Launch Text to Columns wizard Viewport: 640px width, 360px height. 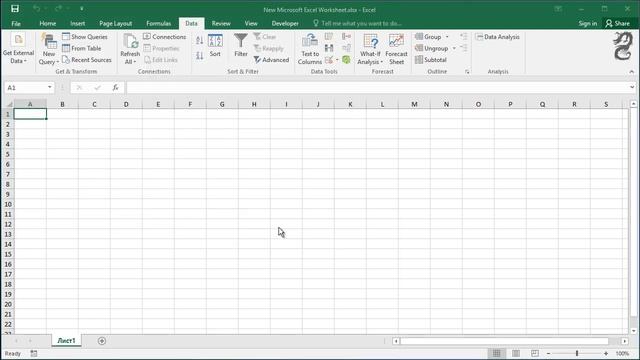(310, 49)
